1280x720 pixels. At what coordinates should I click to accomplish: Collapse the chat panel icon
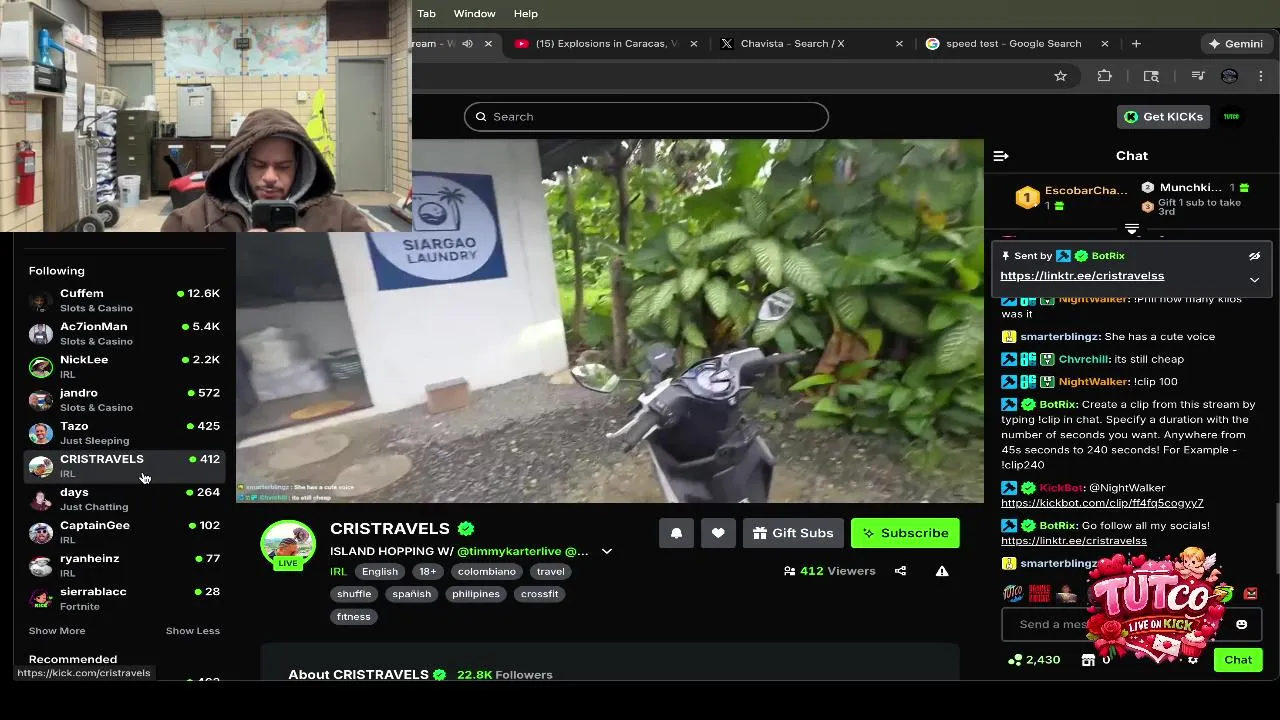pyautogui.click(x=1001, y=156)
